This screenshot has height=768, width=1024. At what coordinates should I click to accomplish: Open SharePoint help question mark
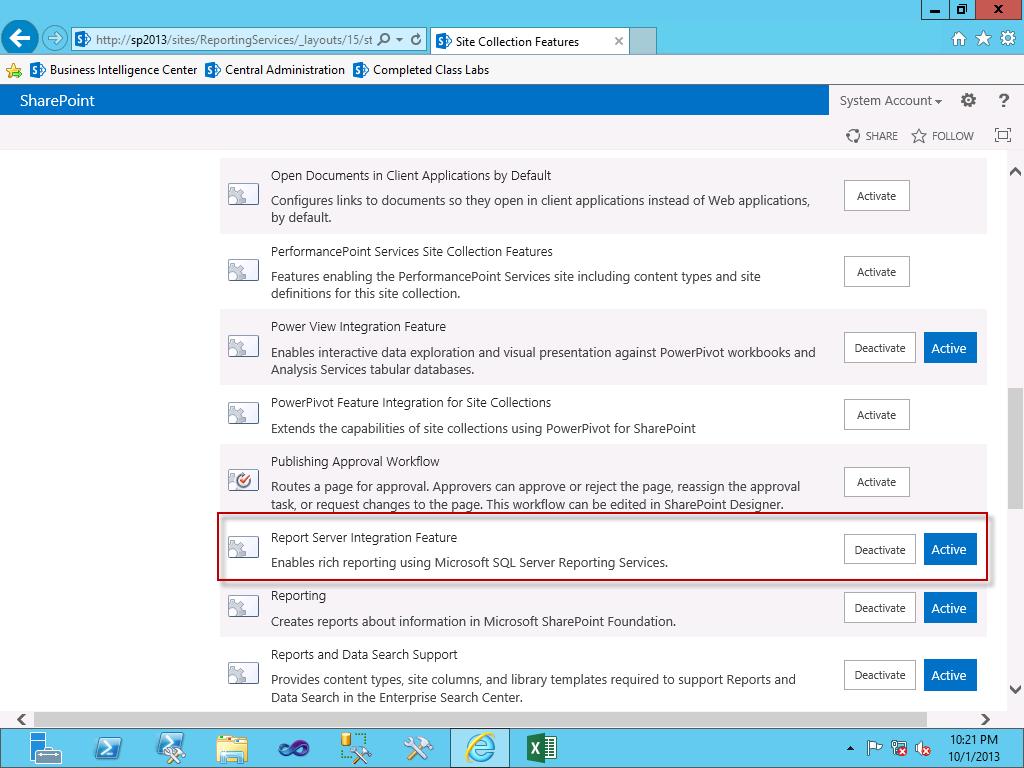point(1004,100)
